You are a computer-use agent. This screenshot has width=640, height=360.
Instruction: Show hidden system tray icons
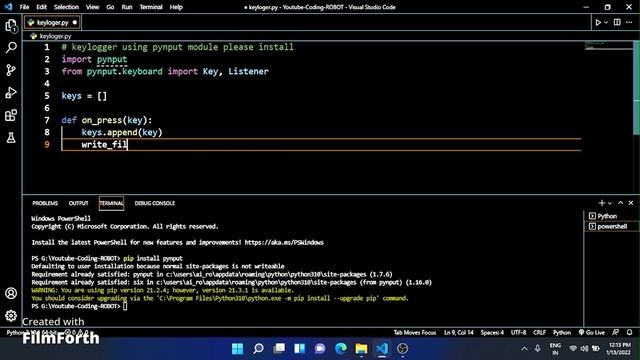[x=524, y=349]
